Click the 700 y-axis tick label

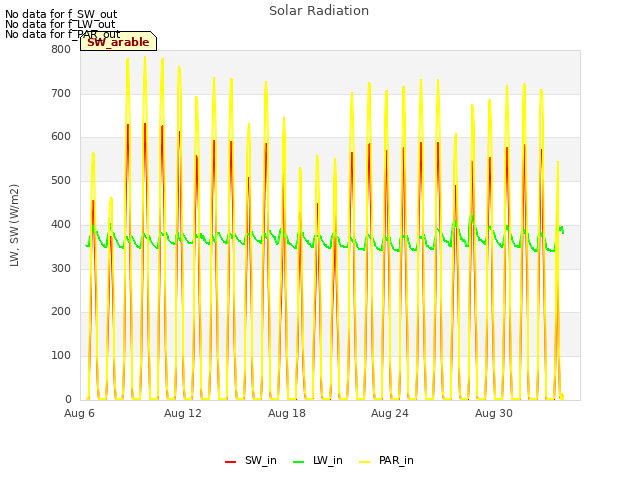(61, 93)
